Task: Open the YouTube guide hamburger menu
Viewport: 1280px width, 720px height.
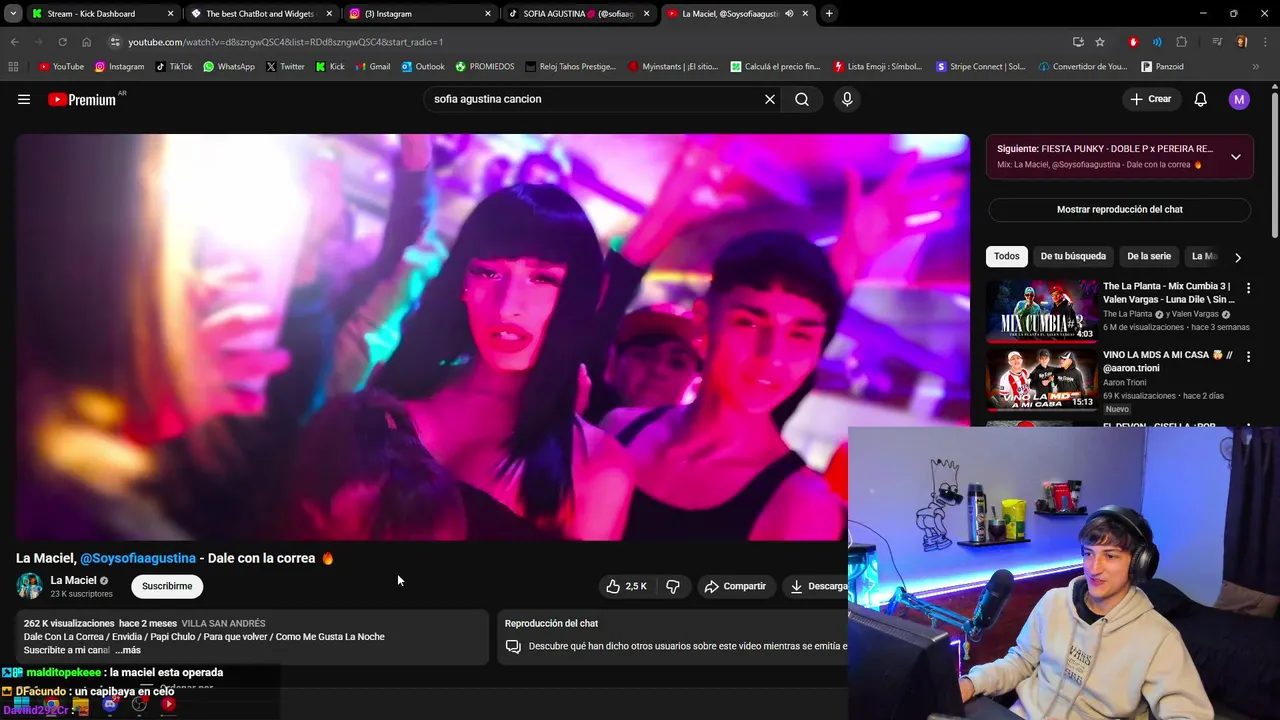Action: point(24,99)
